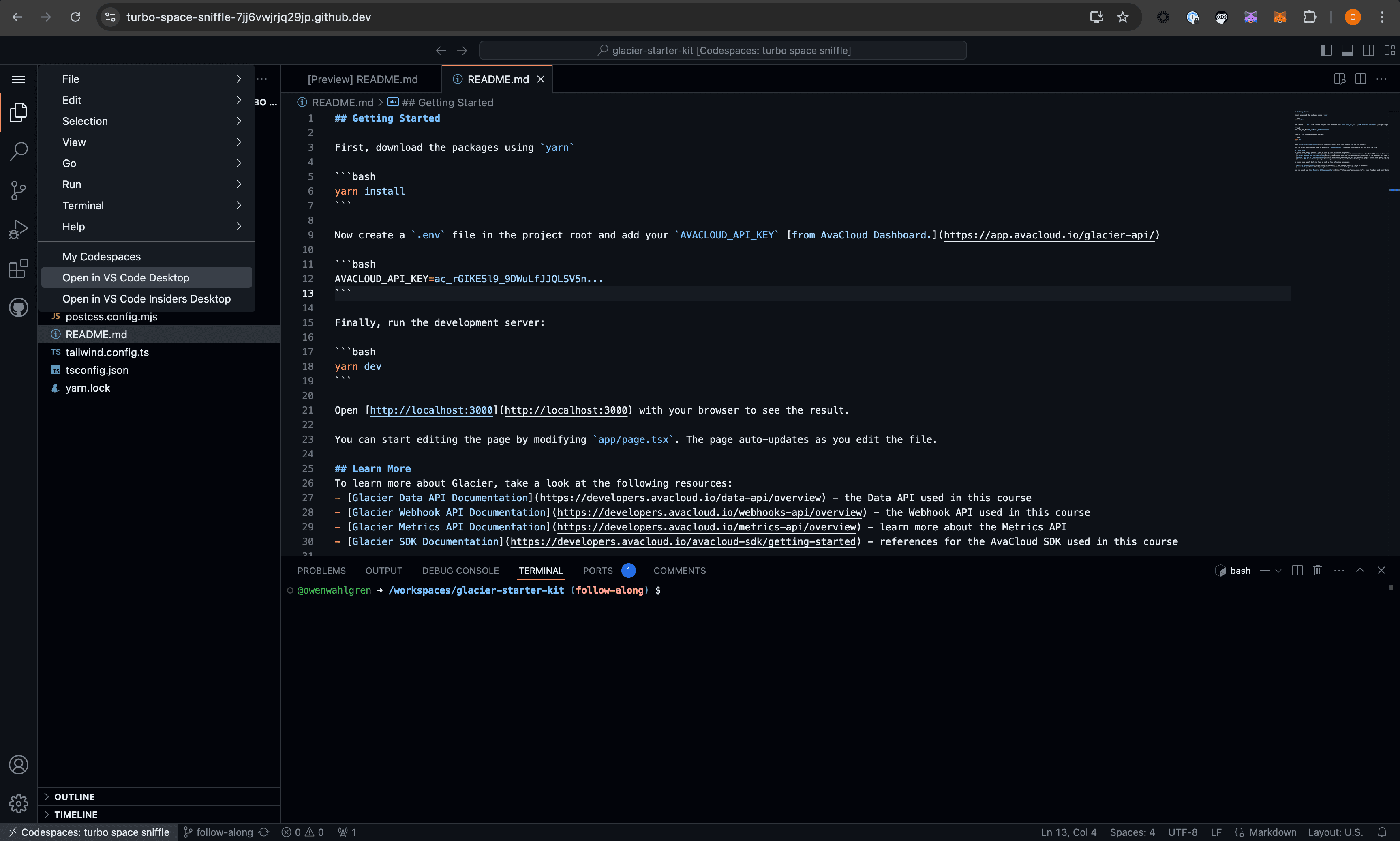Viewport: 1400px width, 841px height.
Task: Click the Accounts icon in activity bar
Action: (19, 764)
